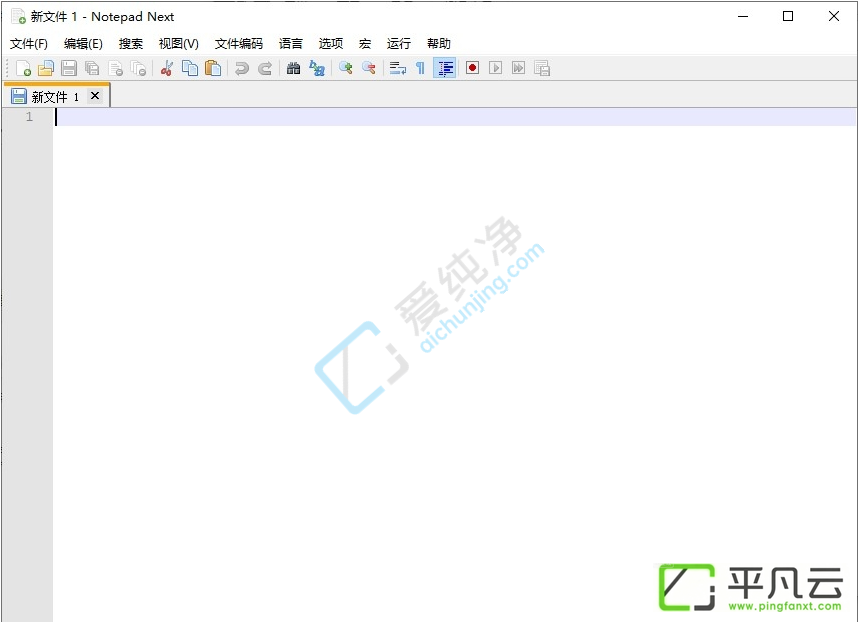Image resolution: width=860 pixels, height=622 pixels.
Task: Open the 搜索 menu
Action: pos(131,43)
